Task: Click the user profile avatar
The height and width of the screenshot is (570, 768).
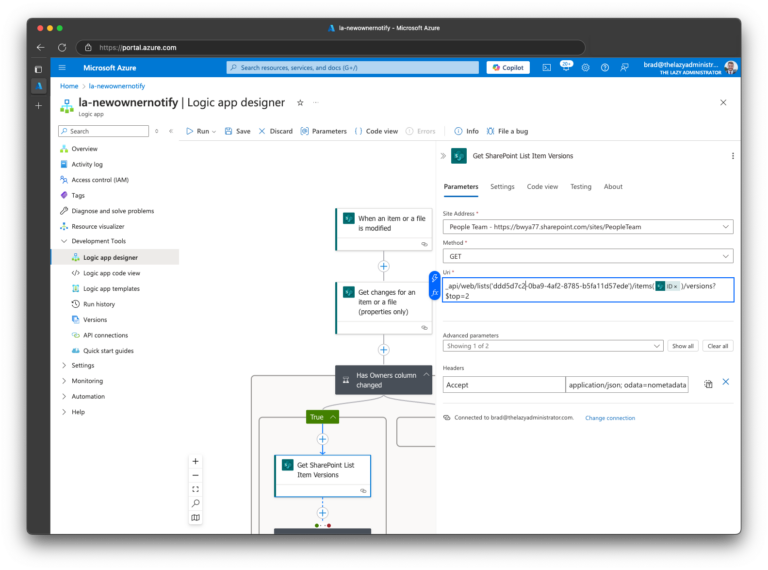Action: [x=731, y=68]
